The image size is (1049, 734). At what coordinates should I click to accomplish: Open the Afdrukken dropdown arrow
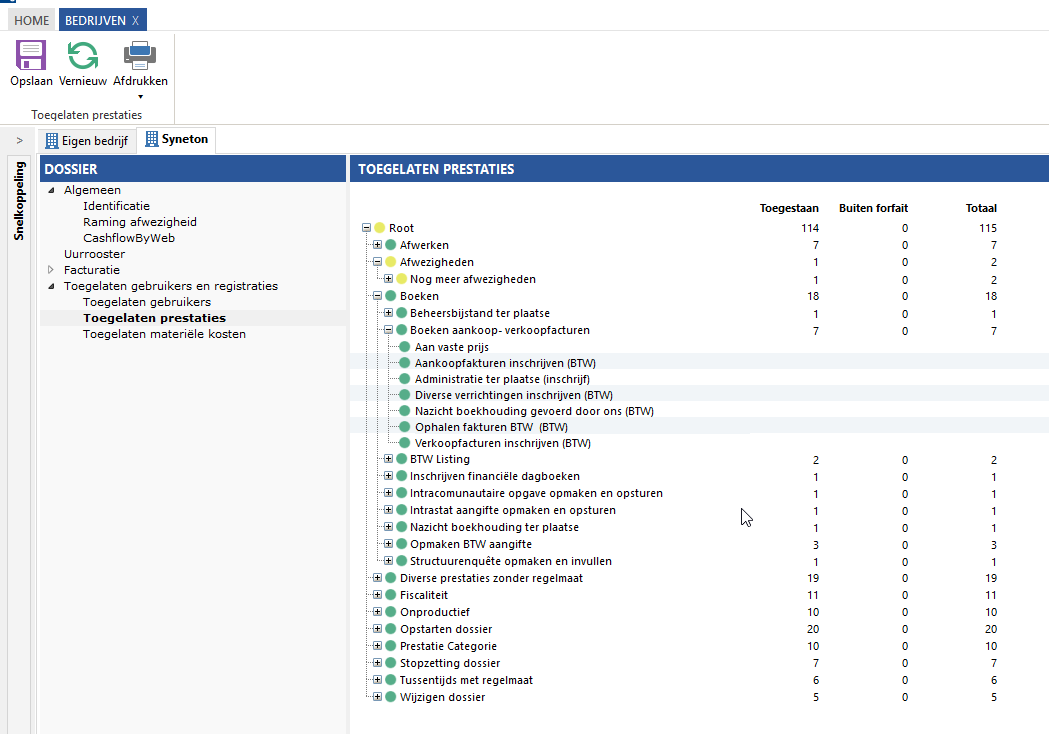[140, 97]
